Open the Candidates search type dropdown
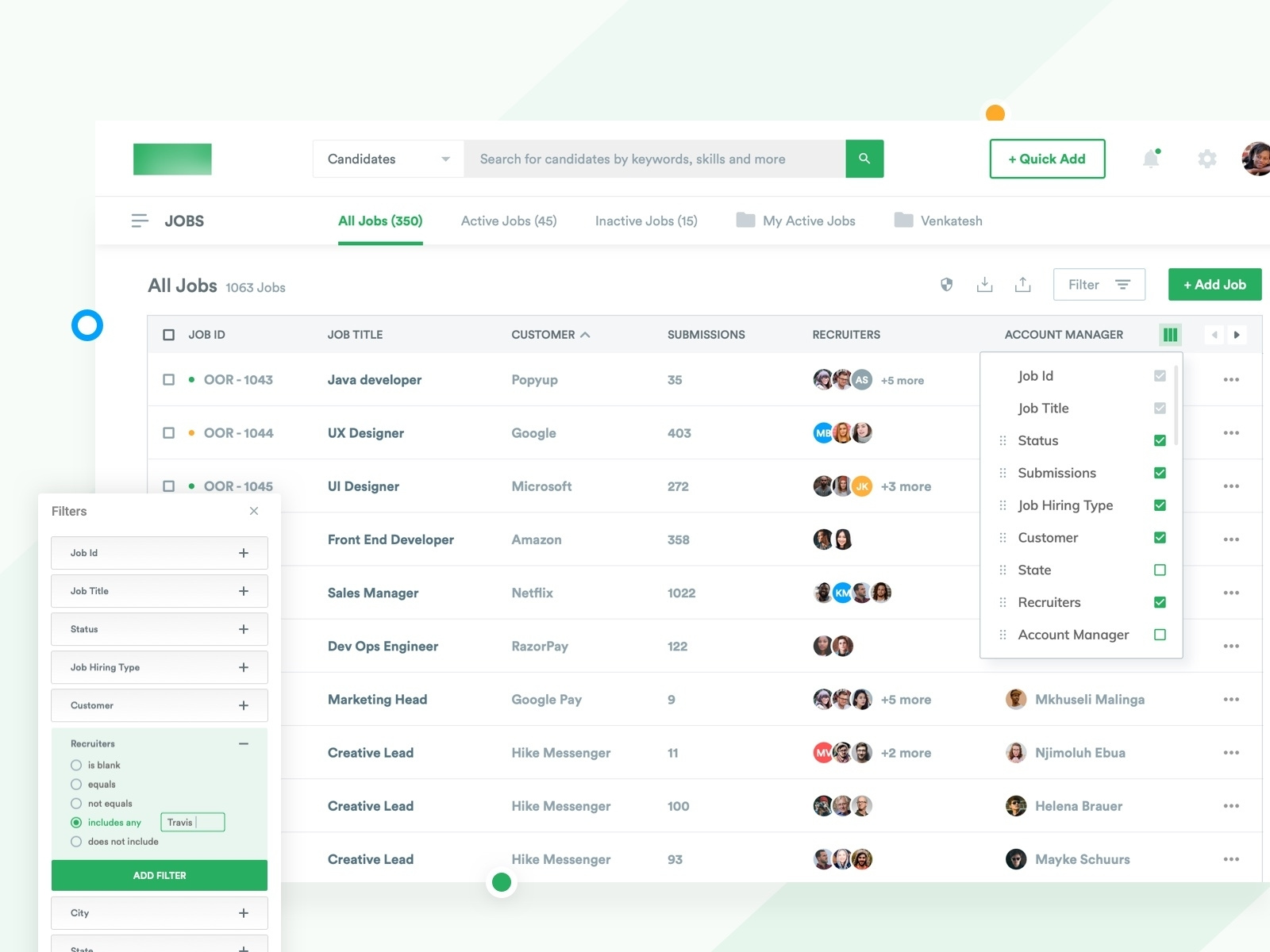 (388, 159)
